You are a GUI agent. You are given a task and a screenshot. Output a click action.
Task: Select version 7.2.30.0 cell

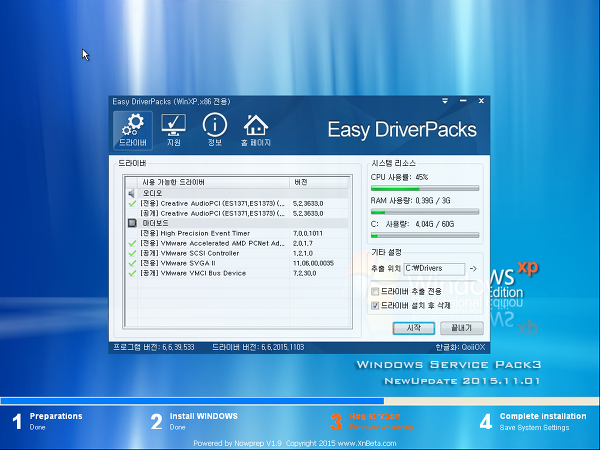[305, 273]
